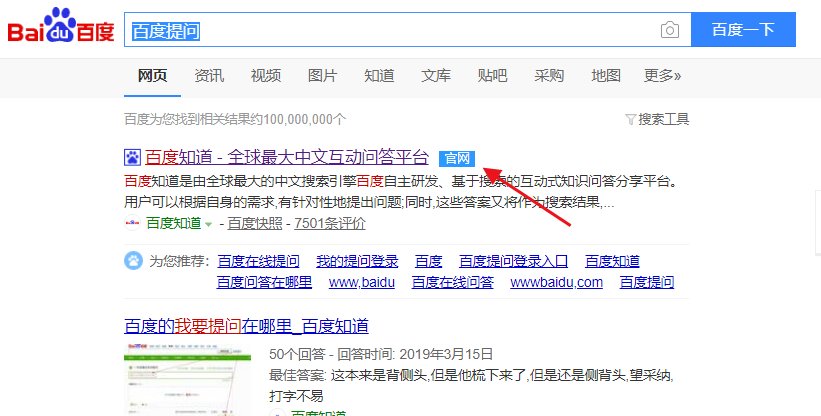Open result 百度的我要提问在哪里_百度知道
This screenshot has height=416, width=821.
point(247,327)
